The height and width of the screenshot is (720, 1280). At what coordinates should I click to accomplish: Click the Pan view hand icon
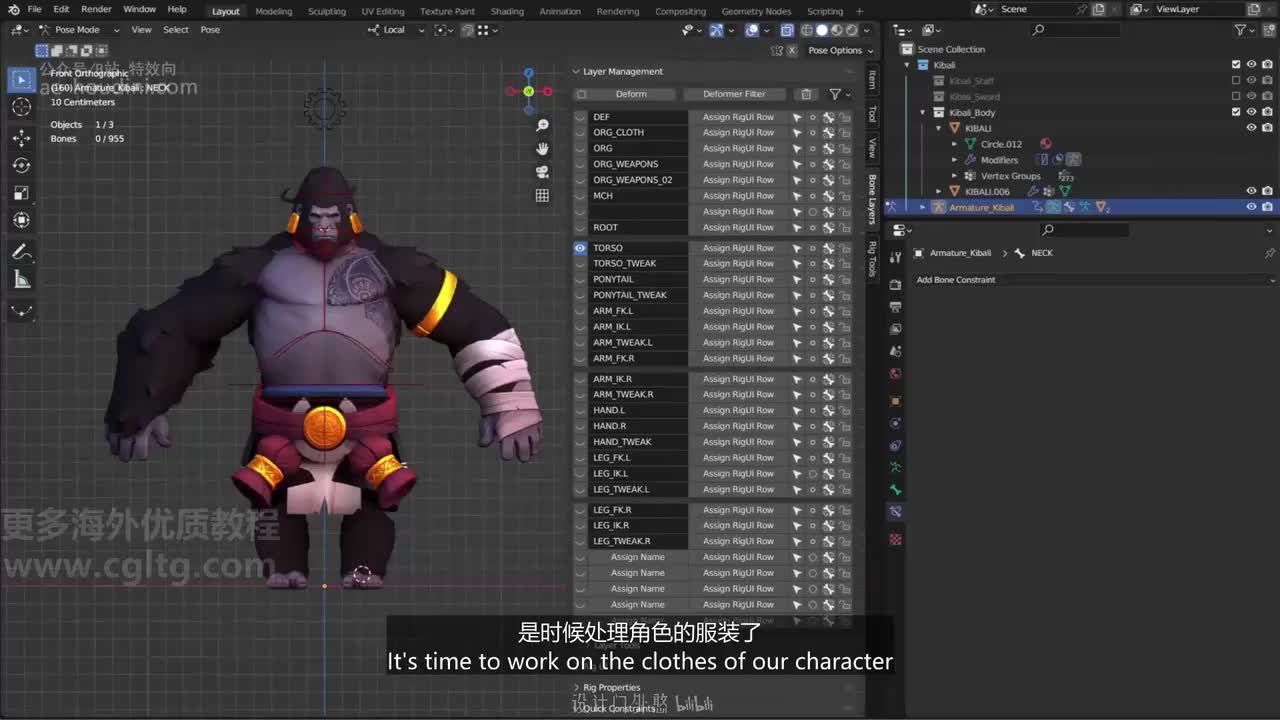click(542, 148)
